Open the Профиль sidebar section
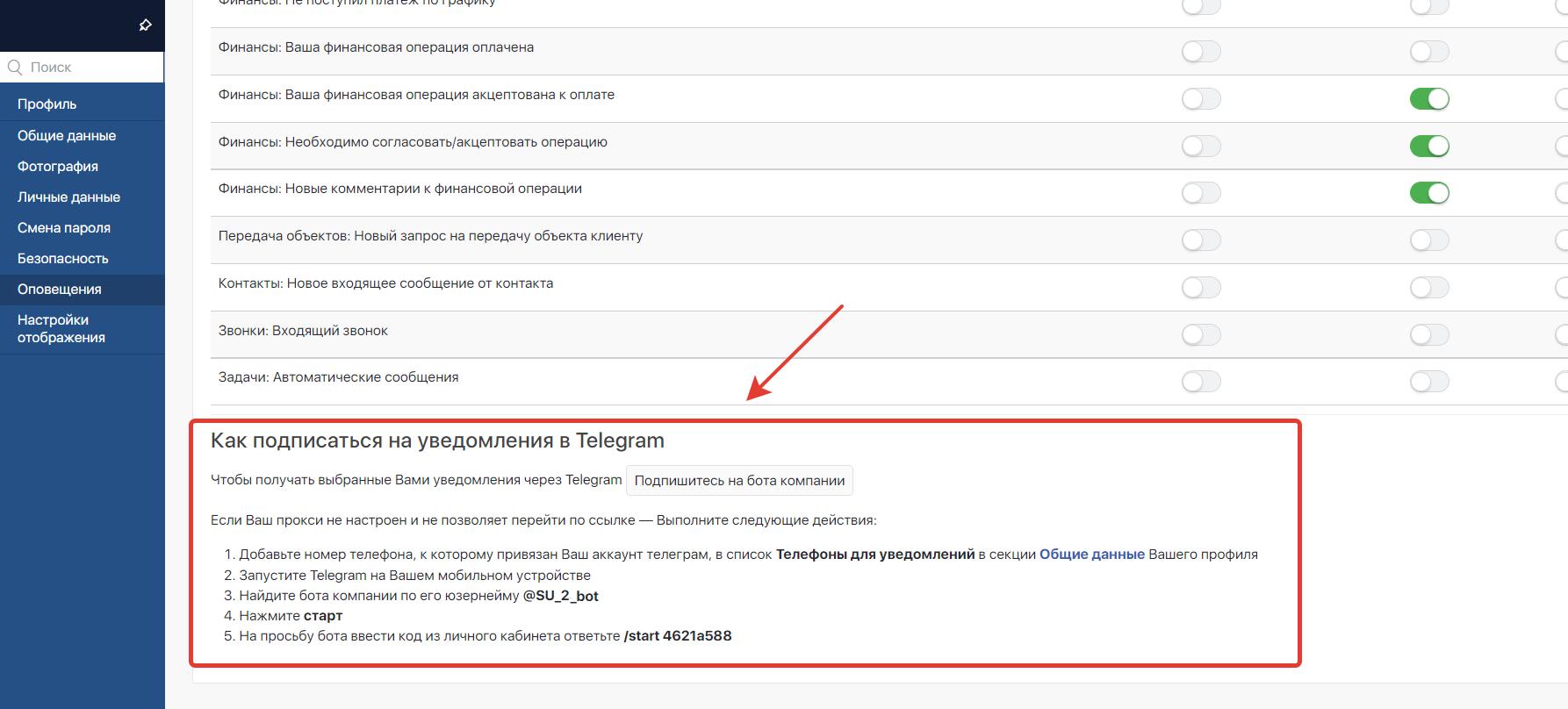1568x709 pixels. pyautogui.click(x=47, y=104)
